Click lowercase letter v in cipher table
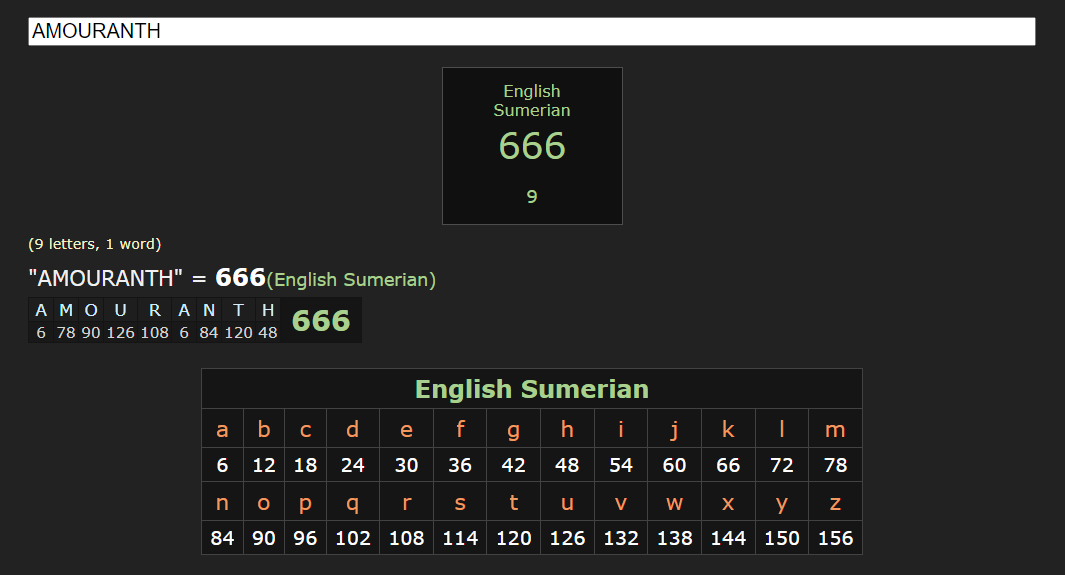The image size is (1065, 575). click(621, 503)
